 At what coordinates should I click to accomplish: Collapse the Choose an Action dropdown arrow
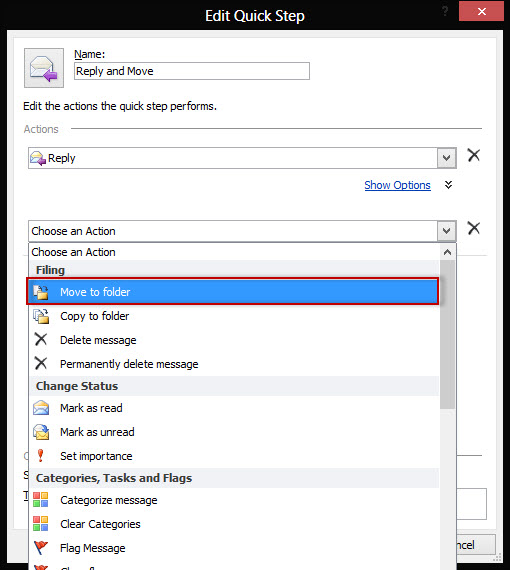446,231
